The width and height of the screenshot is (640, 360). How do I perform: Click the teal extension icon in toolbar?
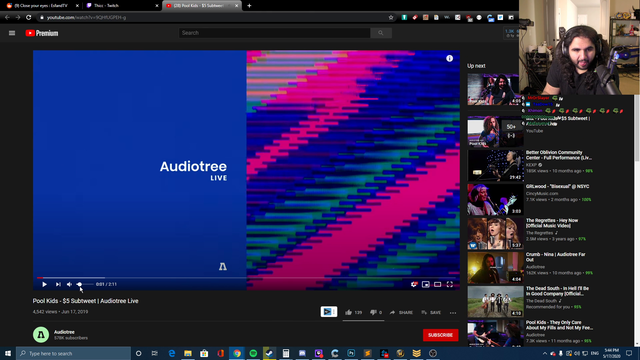(404, 18)
